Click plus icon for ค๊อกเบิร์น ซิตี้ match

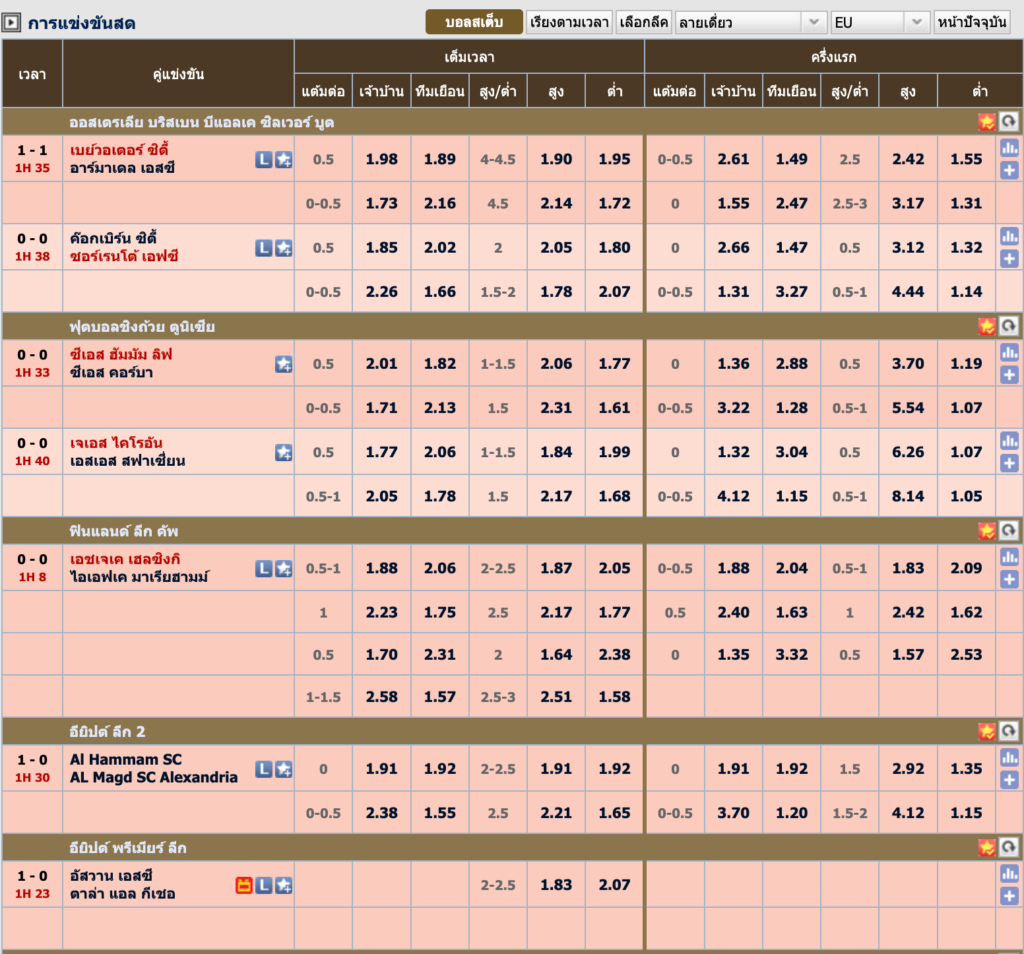click(1009, 259)
